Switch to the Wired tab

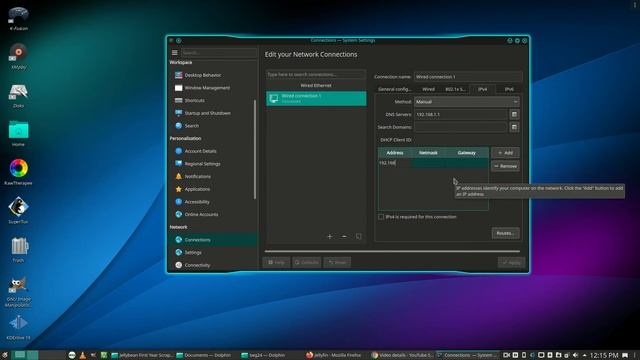428,89
